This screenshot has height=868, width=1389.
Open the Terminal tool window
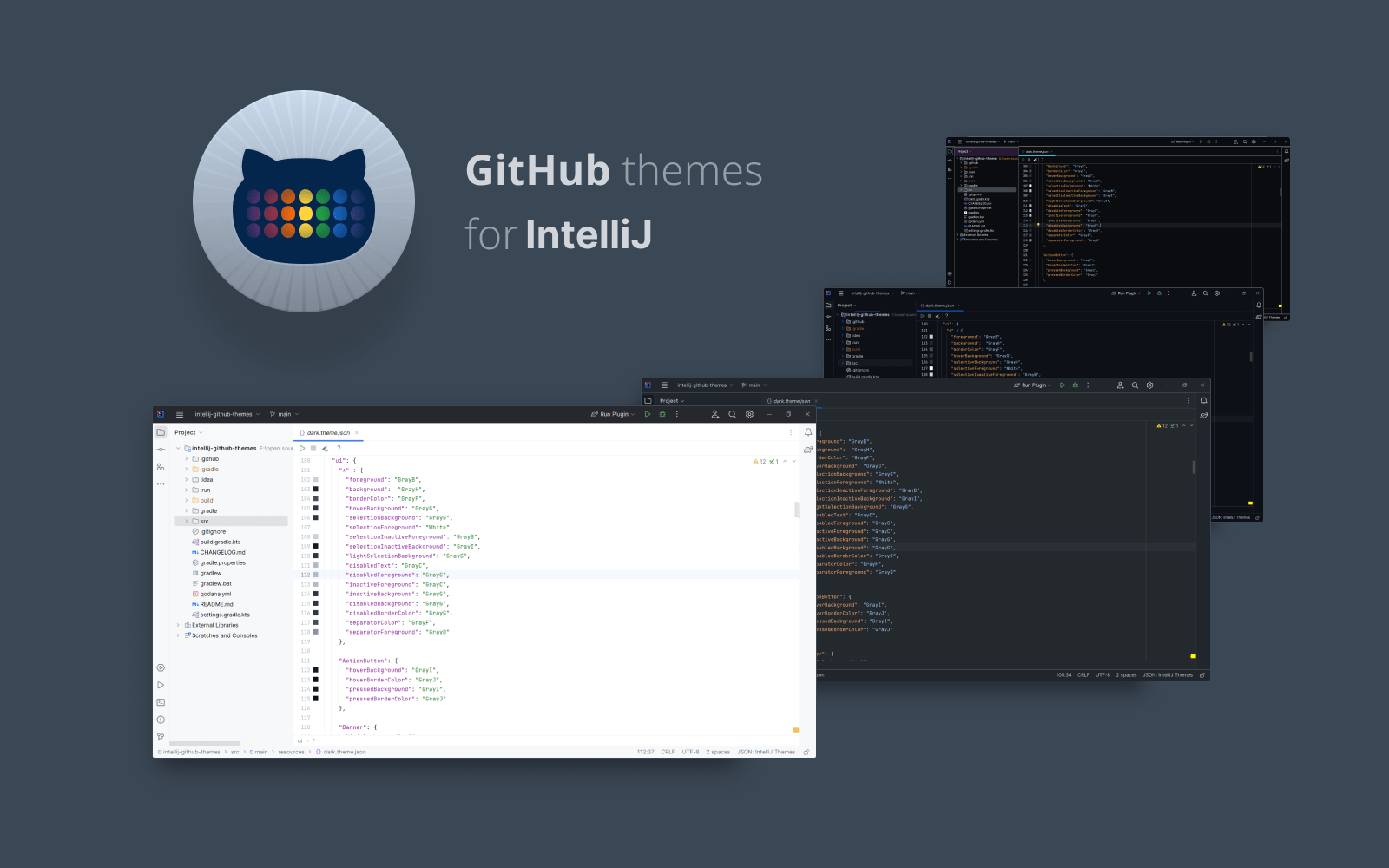(x=161, y=702)
